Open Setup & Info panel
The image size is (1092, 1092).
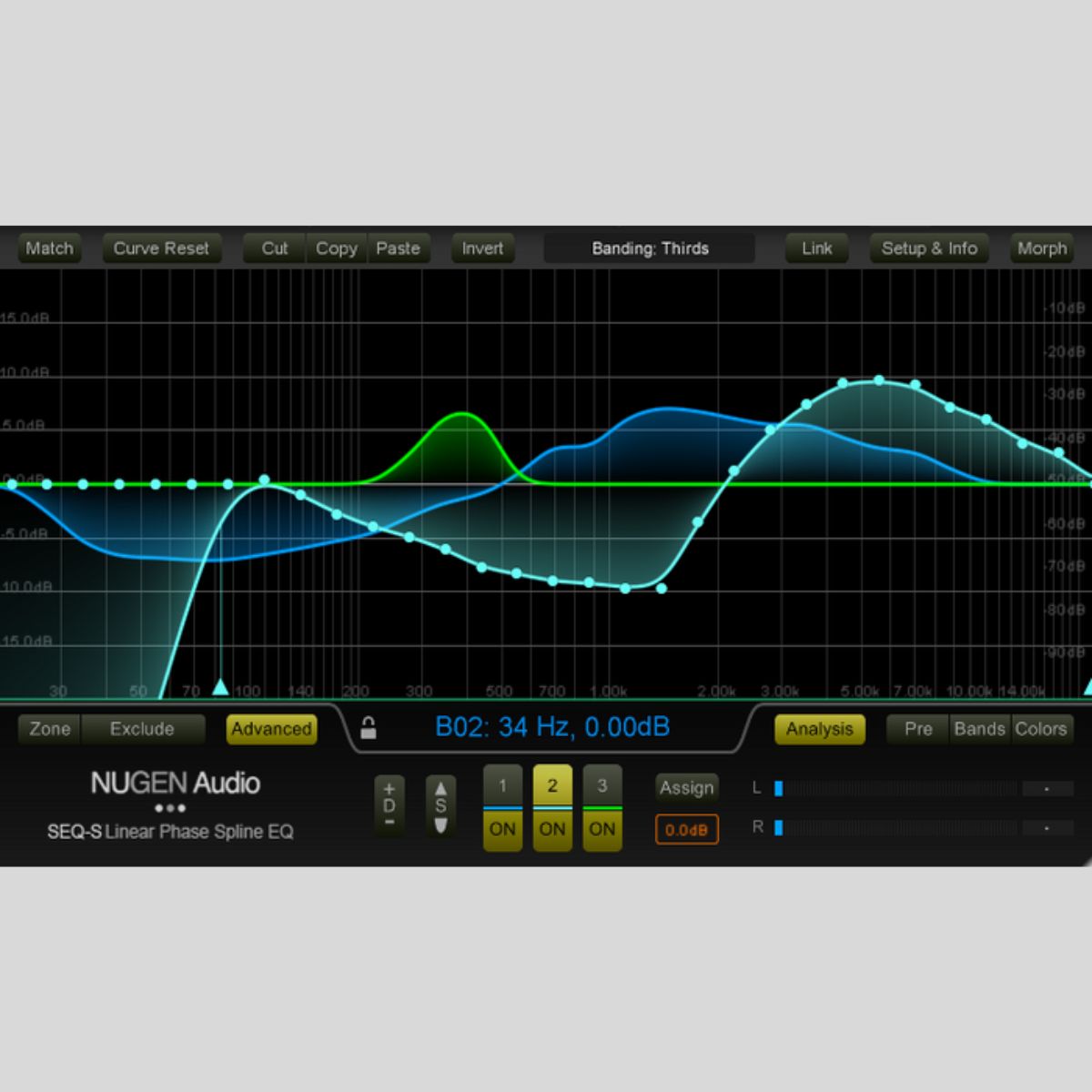(x=928, y=248)
